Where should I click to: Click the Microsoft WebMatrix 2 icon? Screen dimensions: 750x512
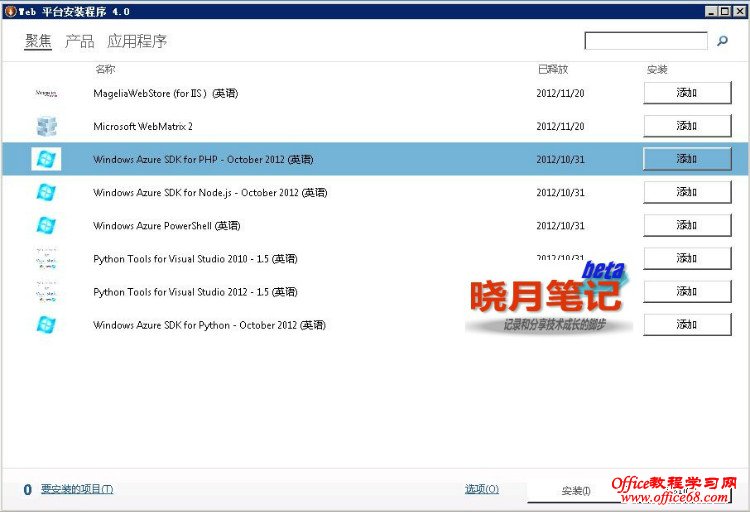[x=46, y=126]
